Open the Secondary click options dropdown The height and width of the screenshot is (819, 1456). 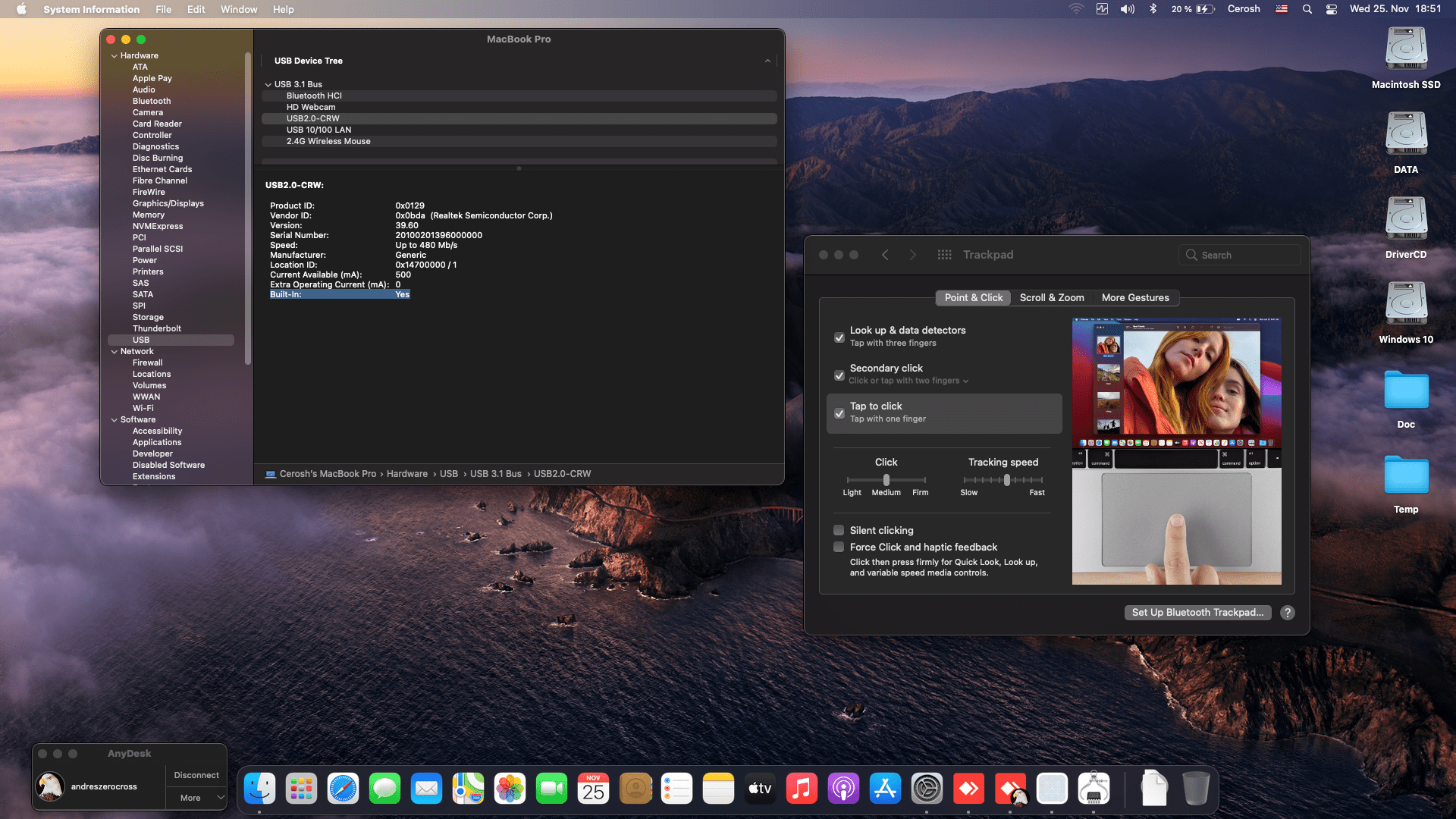tap(965, 381)
